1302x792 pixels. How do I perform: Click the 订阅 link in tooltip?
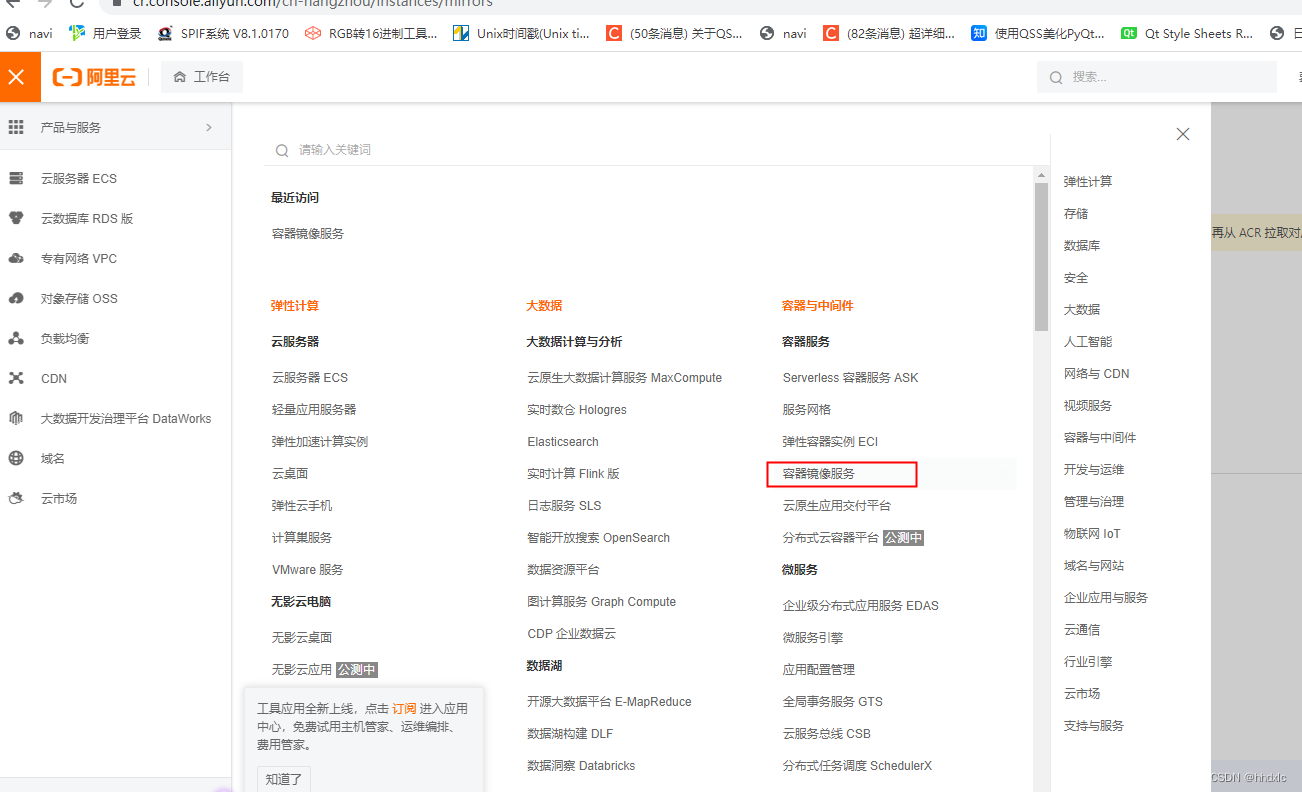click(x=404, y=708)
